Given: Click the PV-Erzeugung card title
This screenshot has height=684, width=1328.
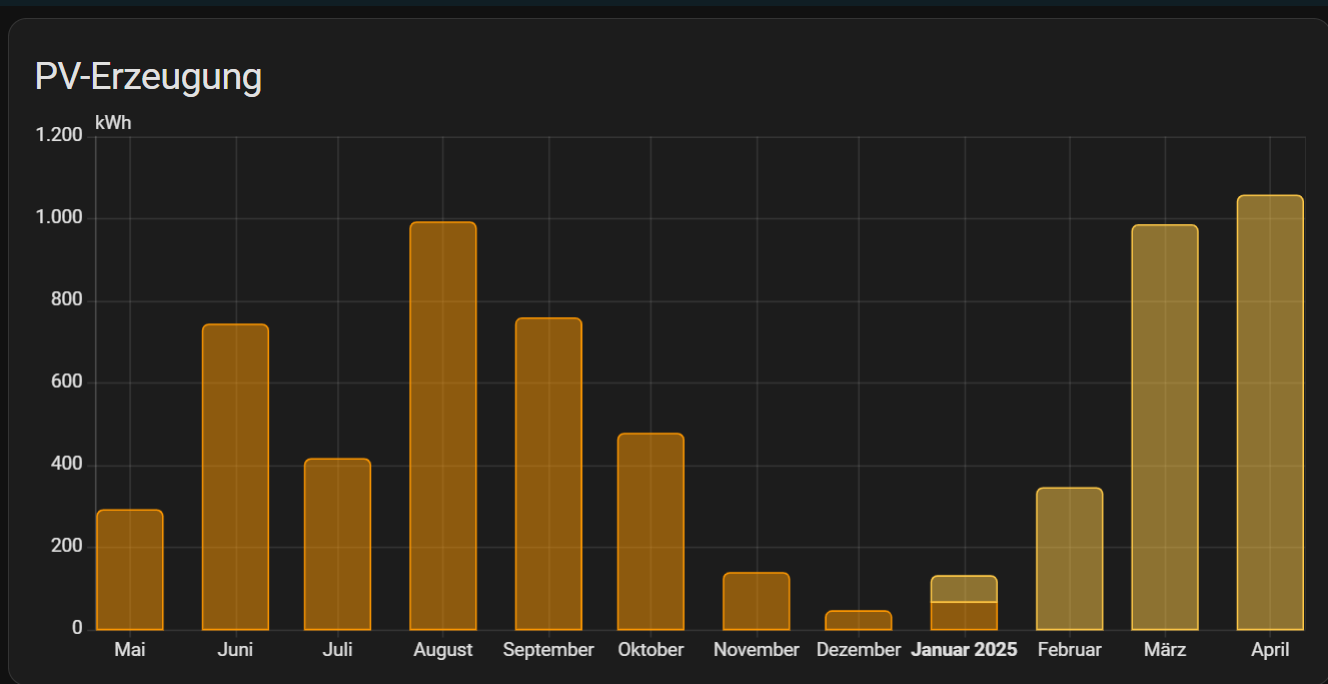Looking at the screenshot, I should (148, 77).
